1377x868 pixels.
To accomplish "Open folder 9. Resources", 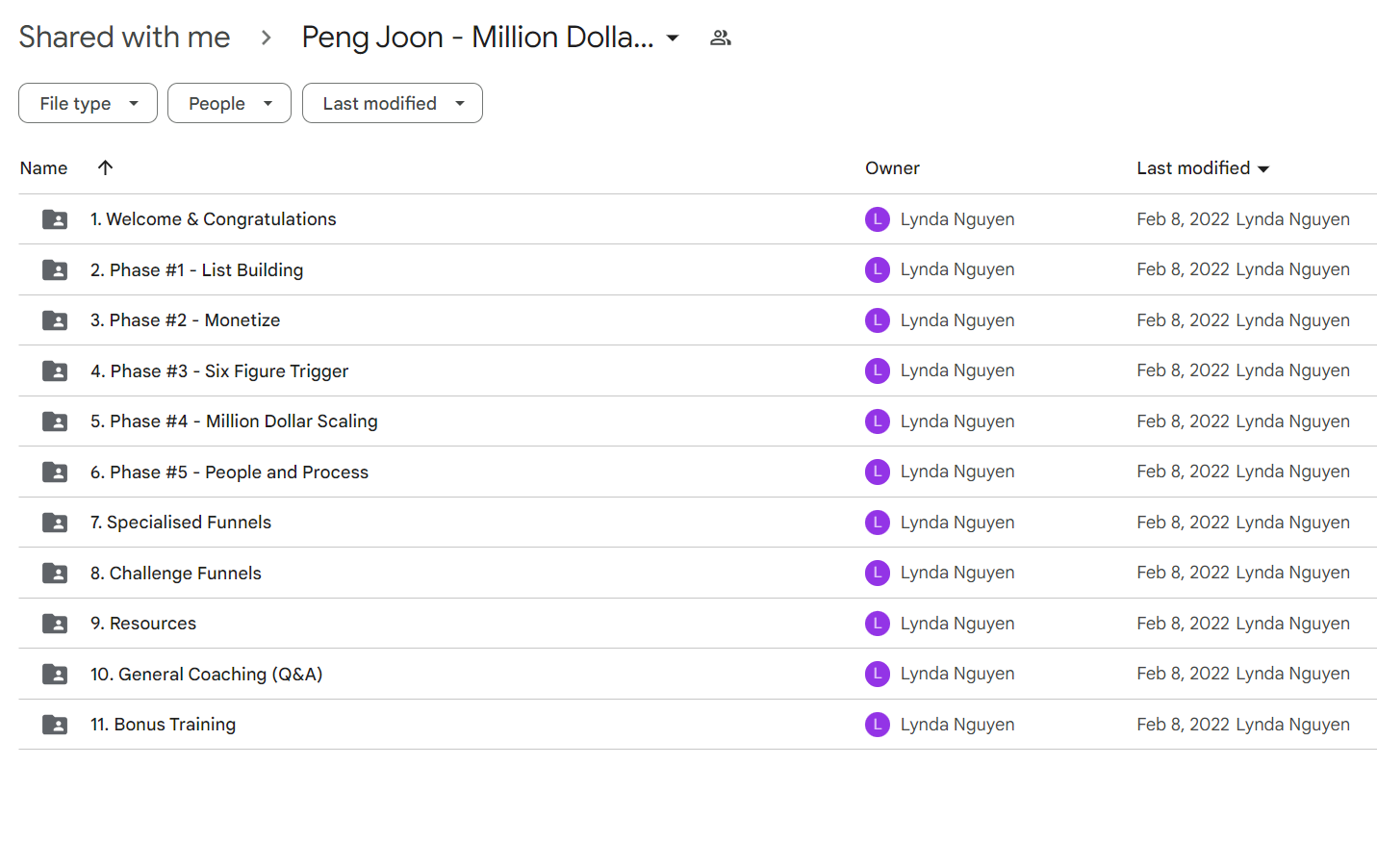I will pos(143,624).
